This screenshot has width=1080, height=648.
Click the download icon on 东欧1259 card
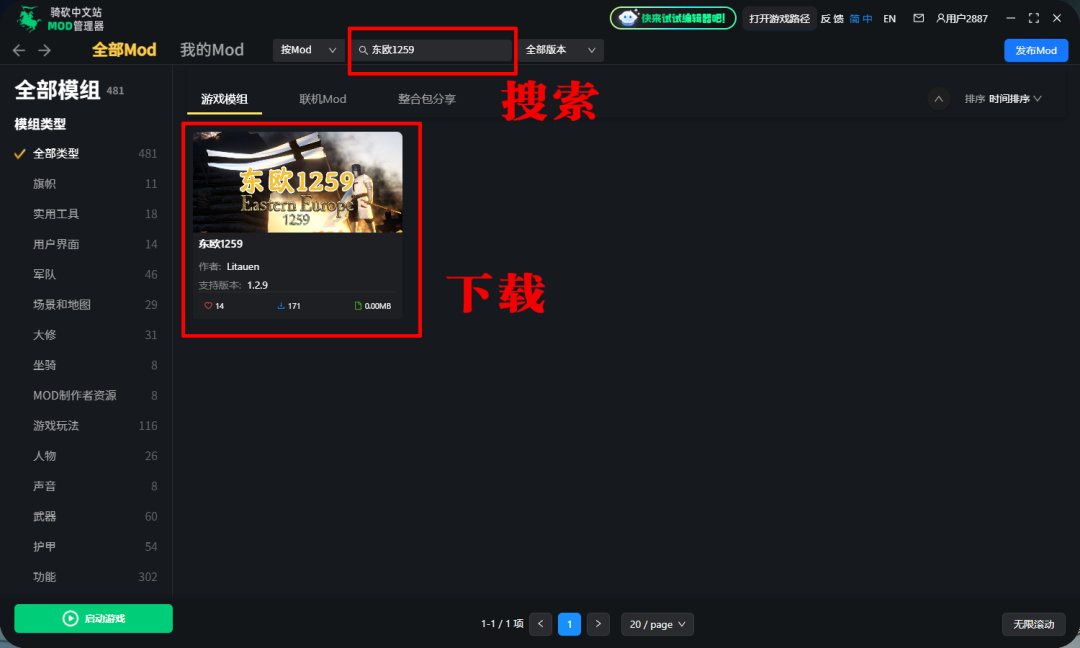click(x=281, y=306)
